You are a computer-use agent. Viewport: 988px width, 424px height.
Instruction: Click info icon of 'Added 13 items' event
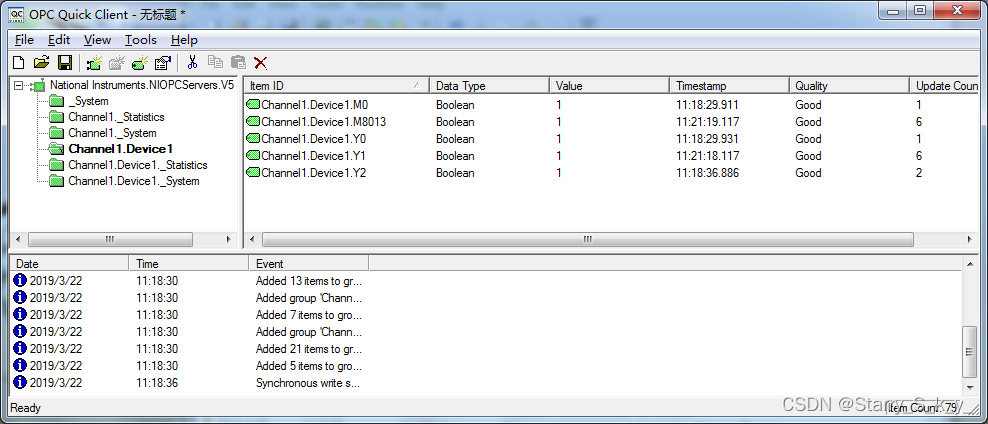coord(20,280)
